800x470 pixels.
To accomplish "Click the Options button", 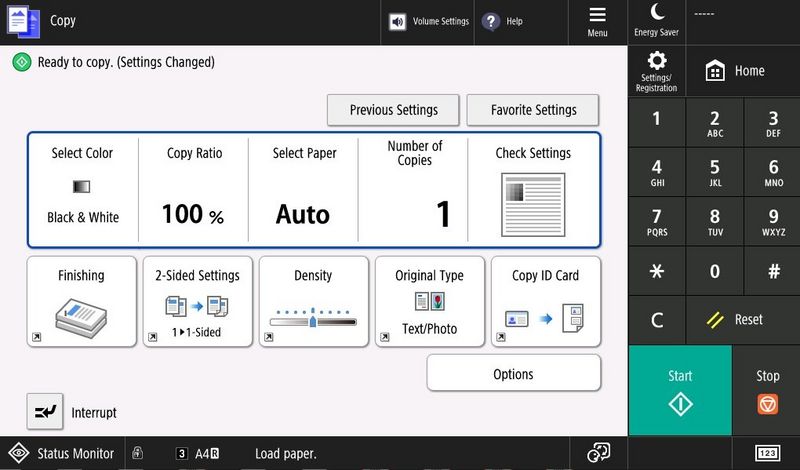I will [513, 374].
